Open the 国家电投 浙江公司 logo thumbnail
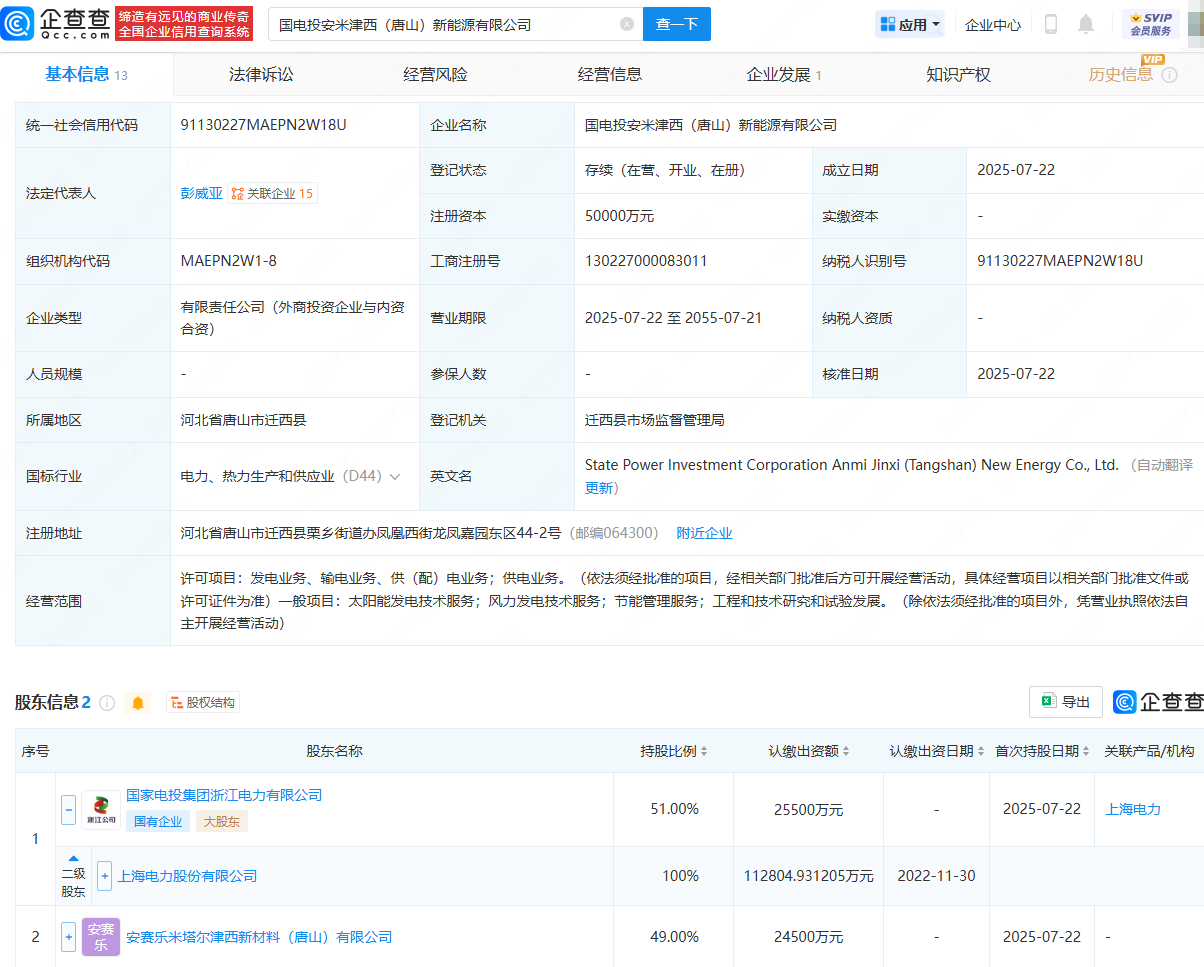The image size is (1204, 967). click(101, 810)
